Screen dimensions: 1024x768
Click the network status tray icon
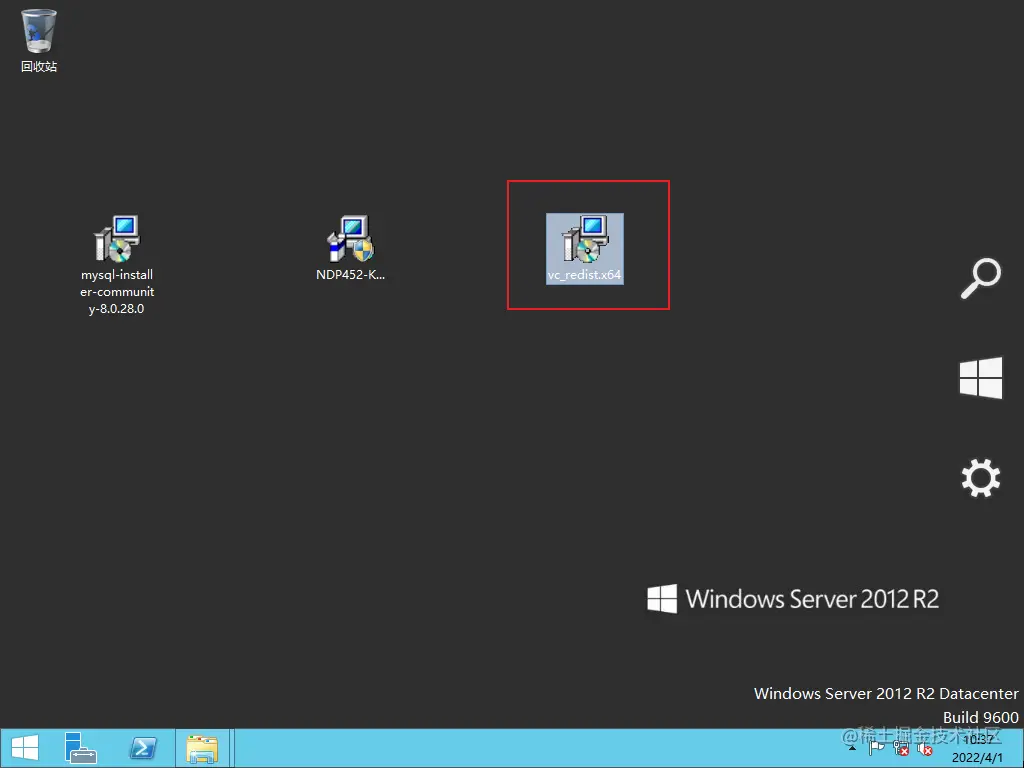pos(901,748)
